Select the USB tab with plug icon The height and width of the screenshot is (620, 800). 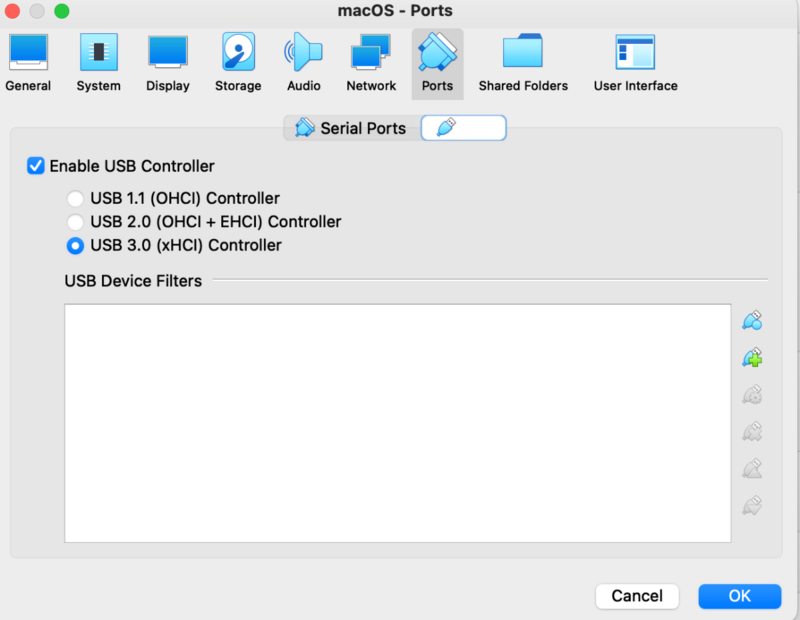[463, 128]
